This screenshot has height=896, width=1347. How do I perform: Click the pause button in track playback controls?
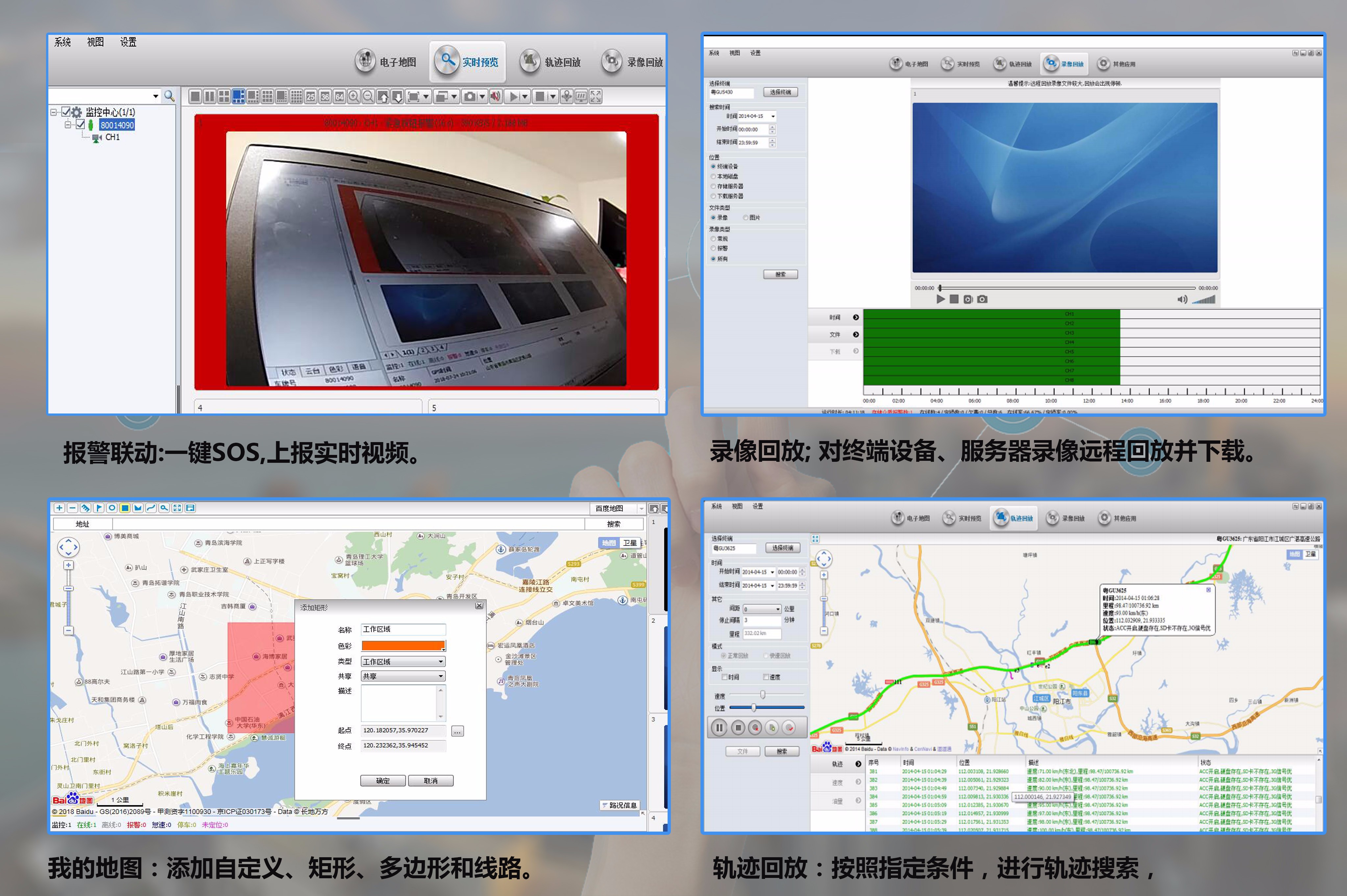[719, 727]
